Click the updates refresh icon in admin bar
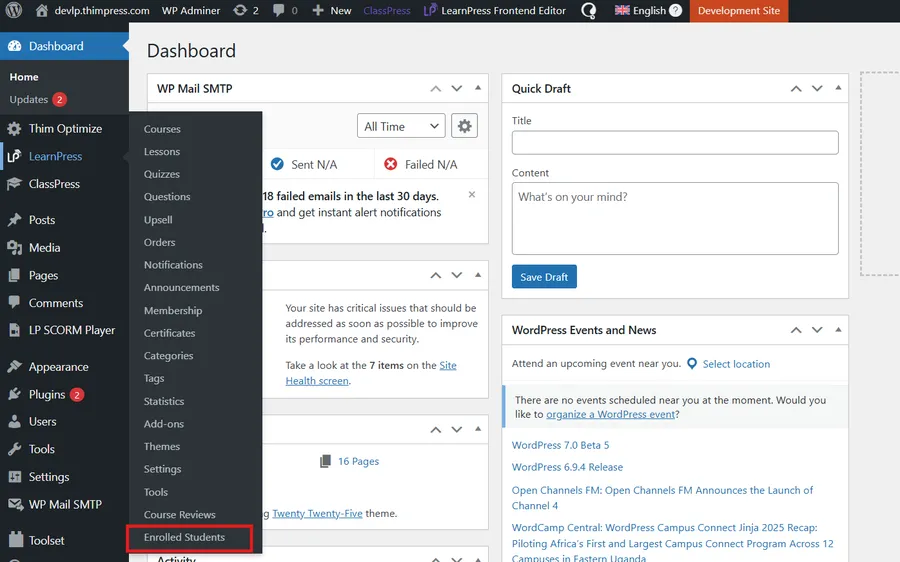Screen dimensions: 900x562 tap(240, 10)
